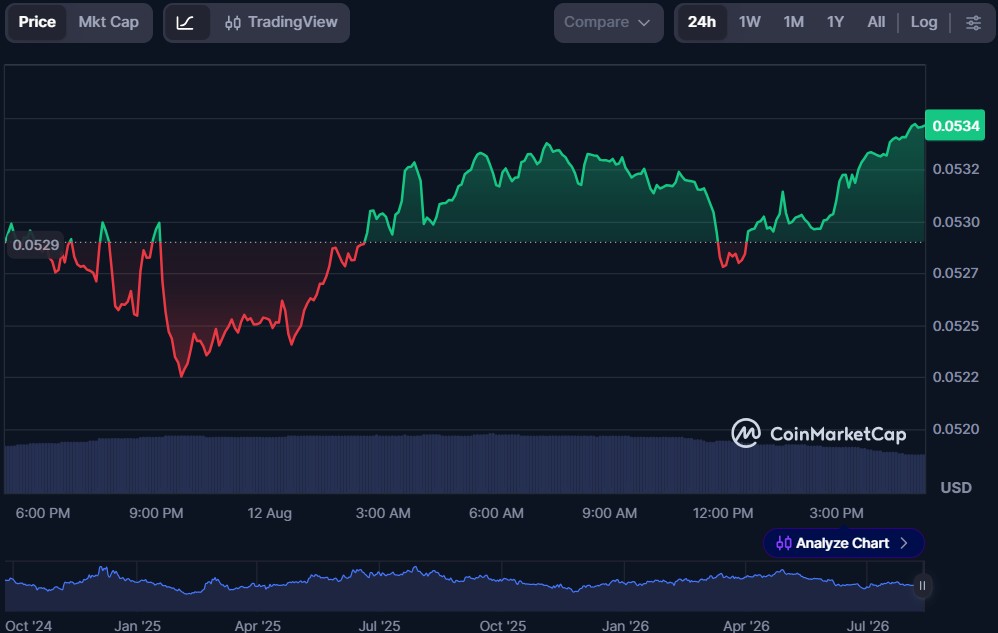Click Apr '26 on the range navigator

coord(746,626)
